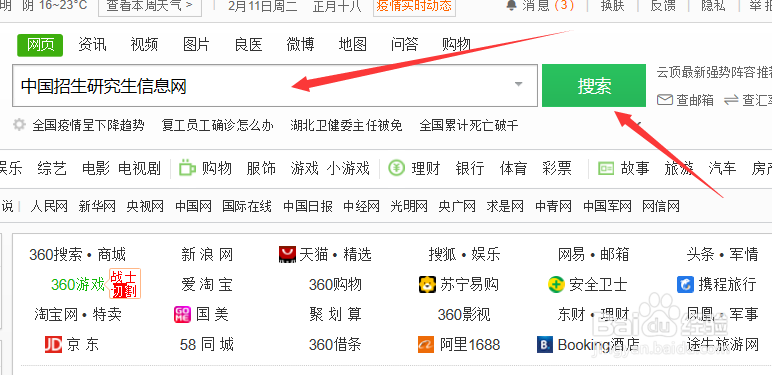Open the 购物 search tab
Viewport: 772px width, 375px height.
[x=456, y=45]
